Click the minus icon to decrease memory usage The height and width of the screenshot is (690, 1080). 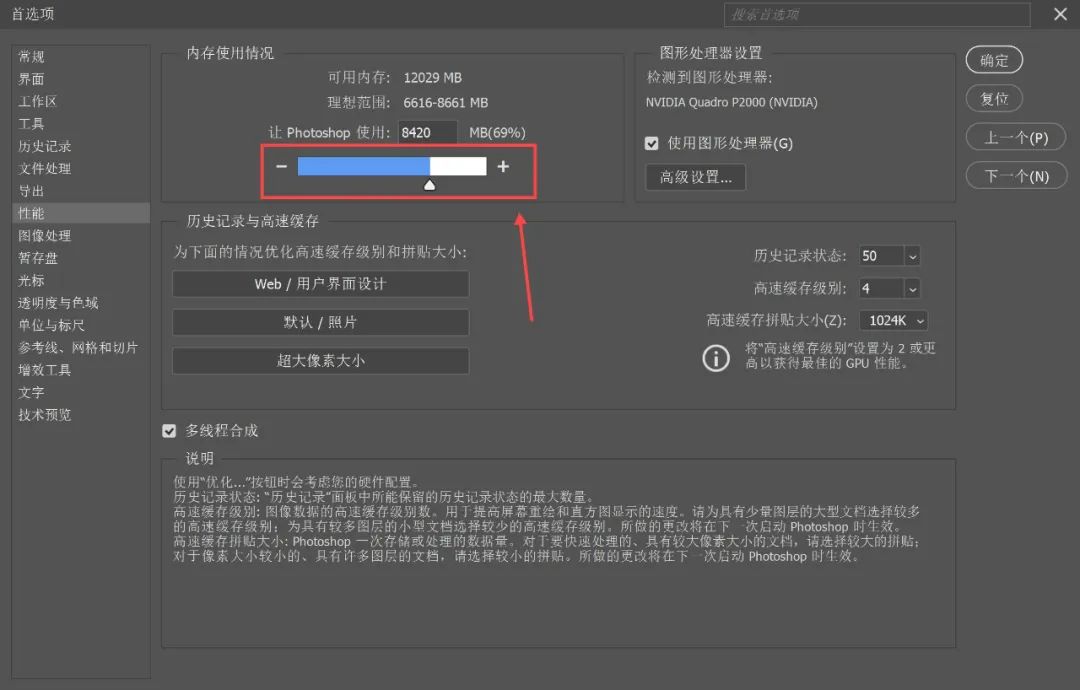281,166
